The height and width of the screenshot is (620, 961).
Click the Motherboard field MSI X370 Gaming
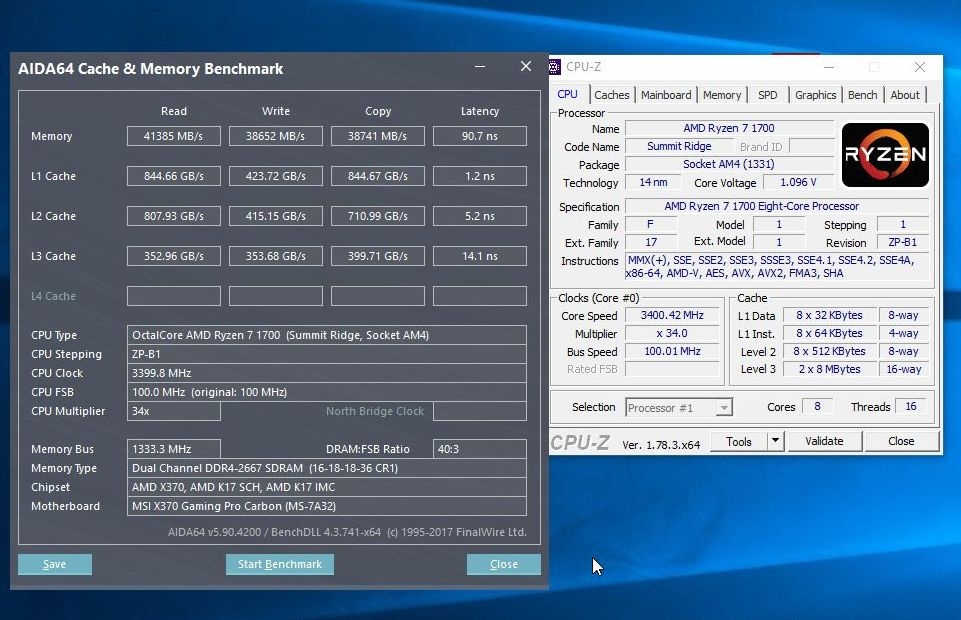(x=327, y=506)
